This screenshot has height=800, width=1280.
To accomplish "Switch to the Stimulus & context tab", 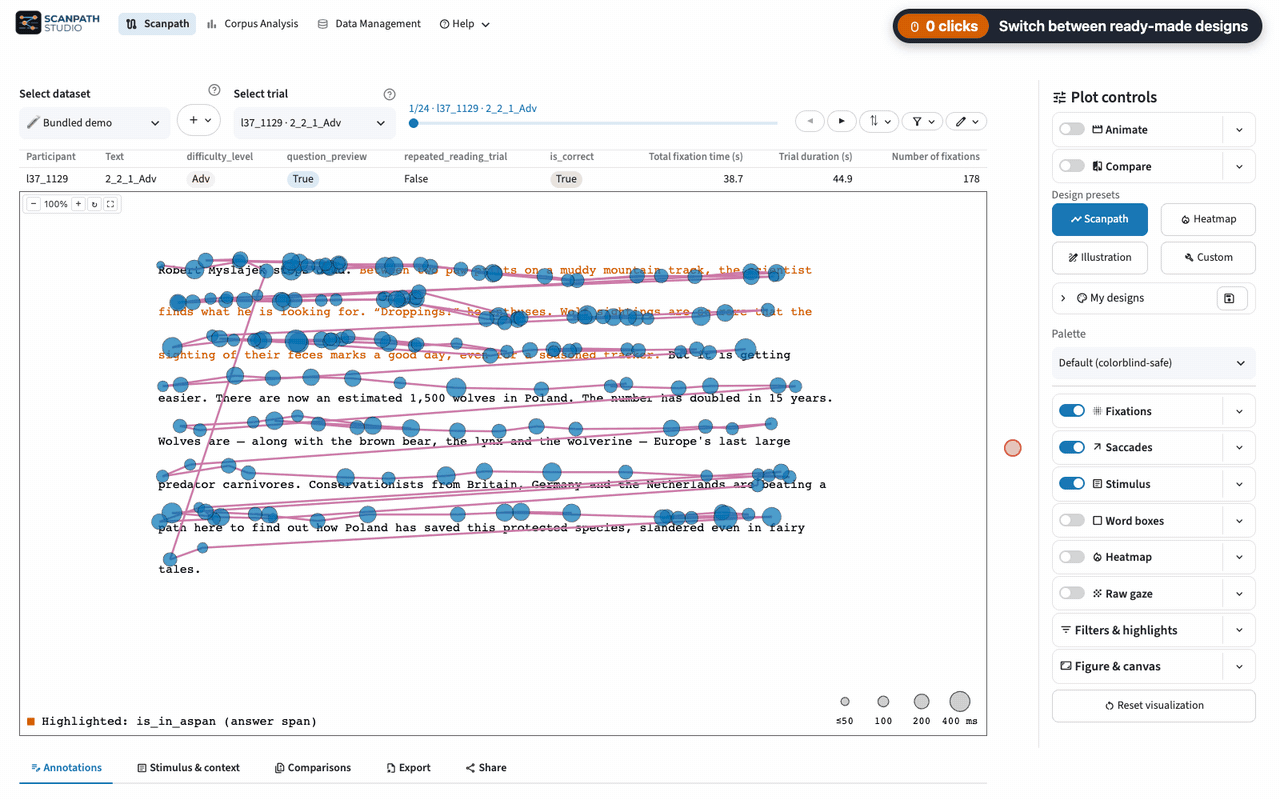I will click(188, 768).
